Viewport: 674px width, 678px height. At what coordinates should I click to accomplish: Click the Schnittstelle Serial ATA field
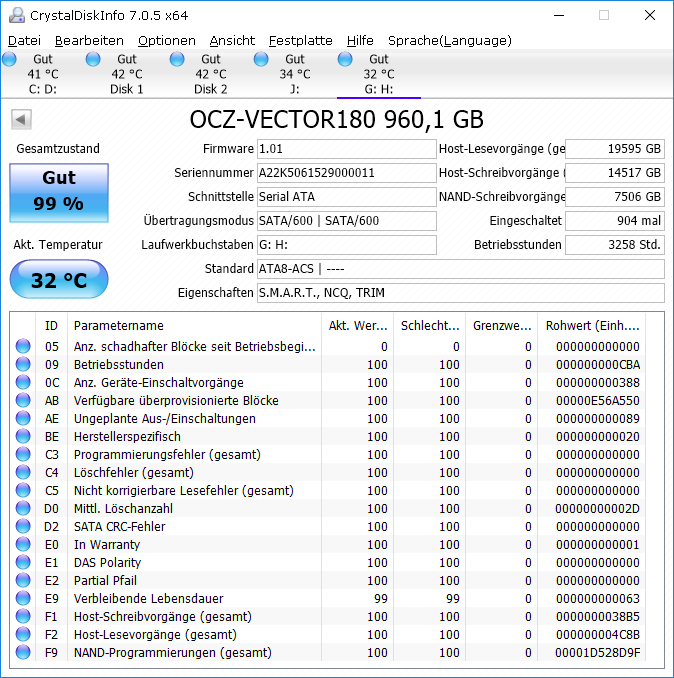347,197
